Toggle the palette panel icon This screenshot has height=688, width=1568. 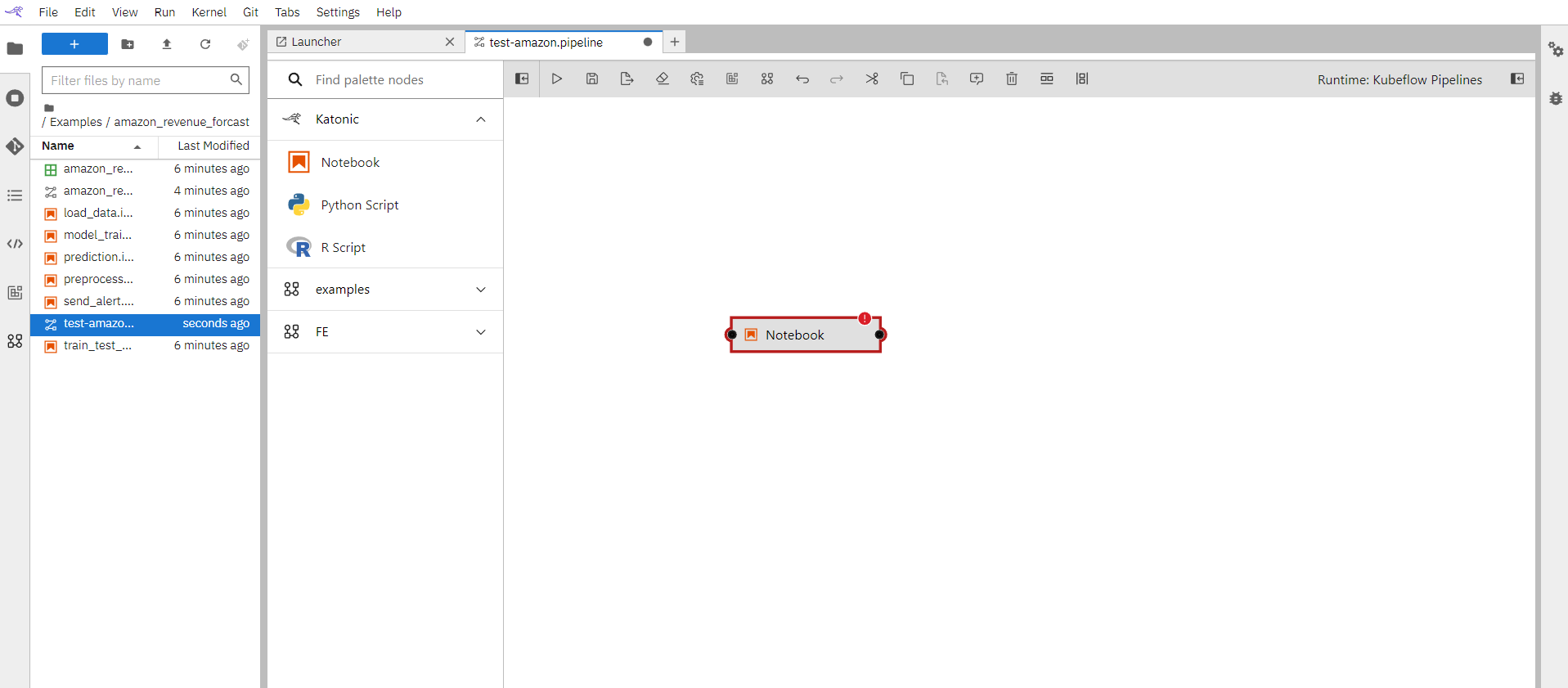point(522,79)
